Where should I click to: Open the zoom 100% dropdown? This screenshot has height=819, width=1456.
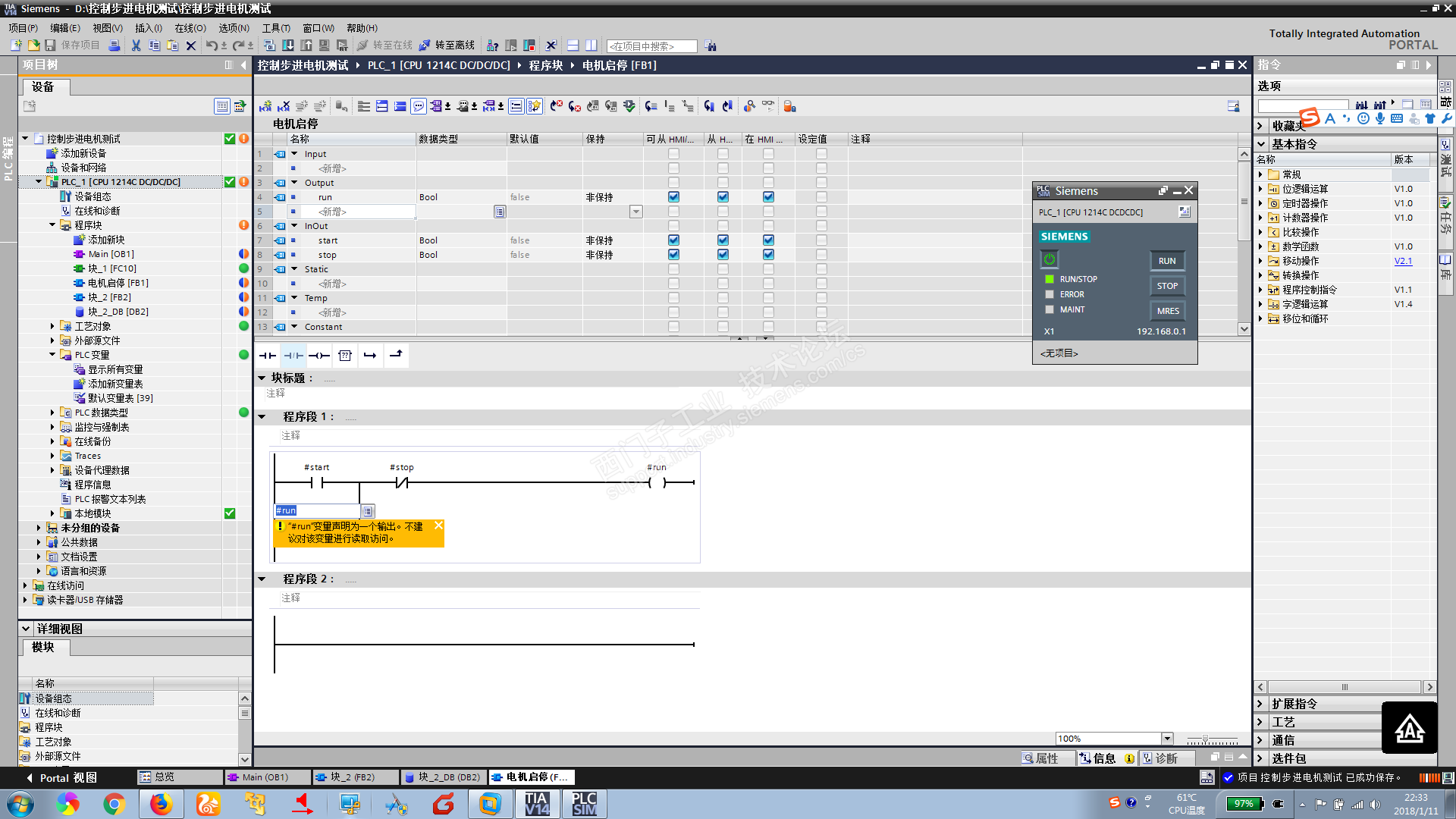[x=1167, y=739]
